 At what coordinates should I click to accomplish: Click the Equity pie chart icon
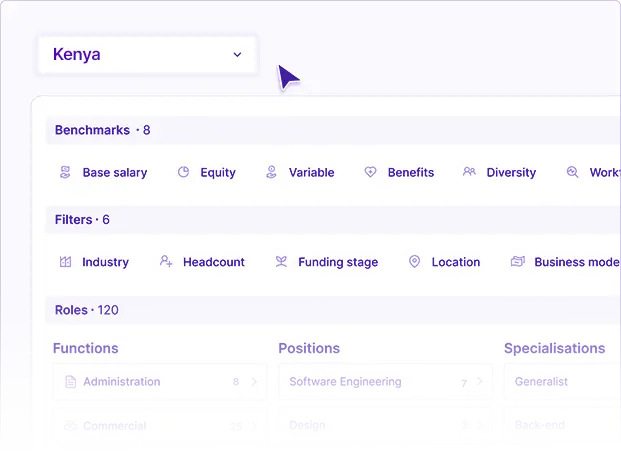click(x=184, y=172)
